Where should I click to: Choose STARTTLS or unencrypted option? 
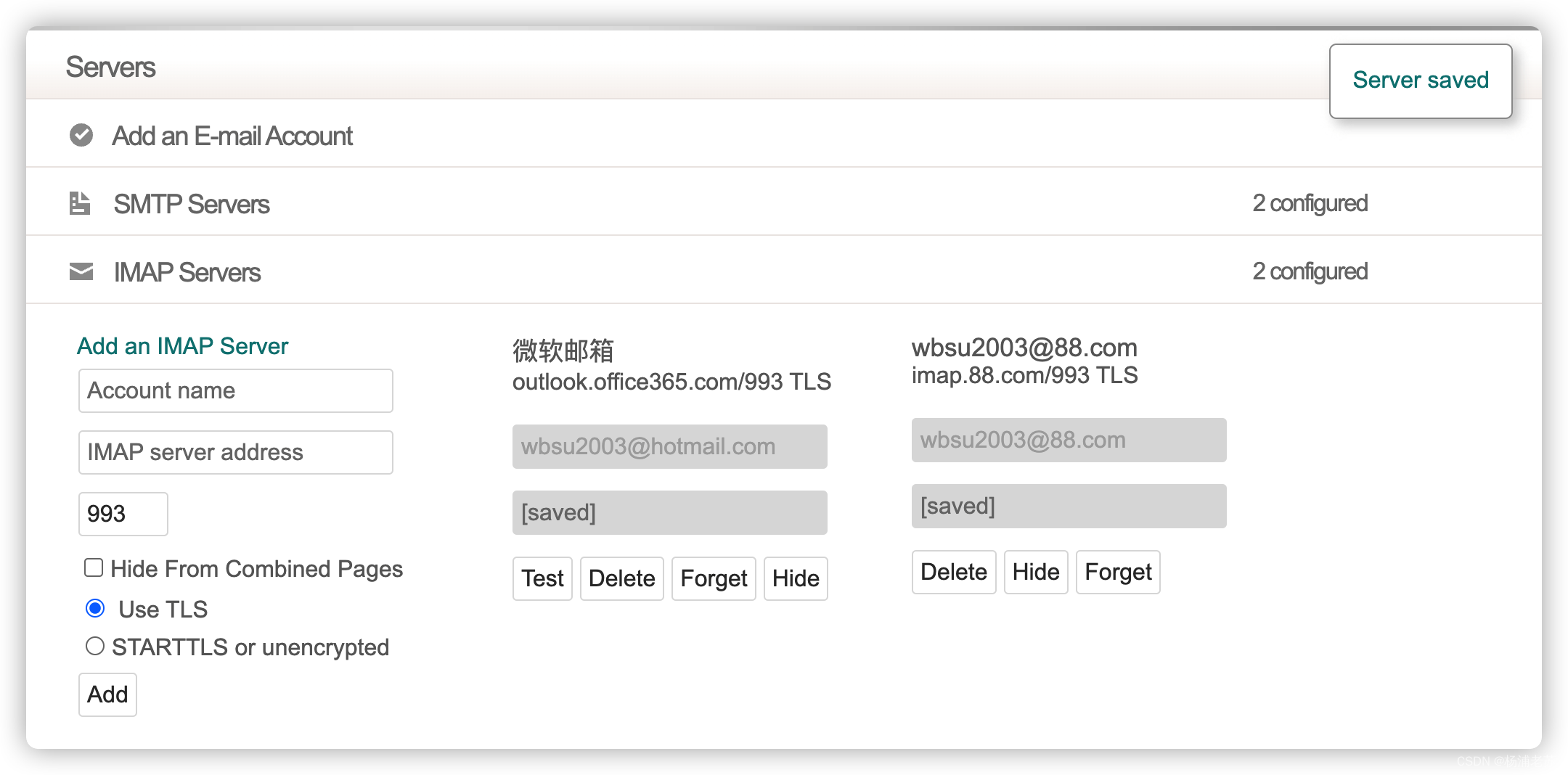95,646
